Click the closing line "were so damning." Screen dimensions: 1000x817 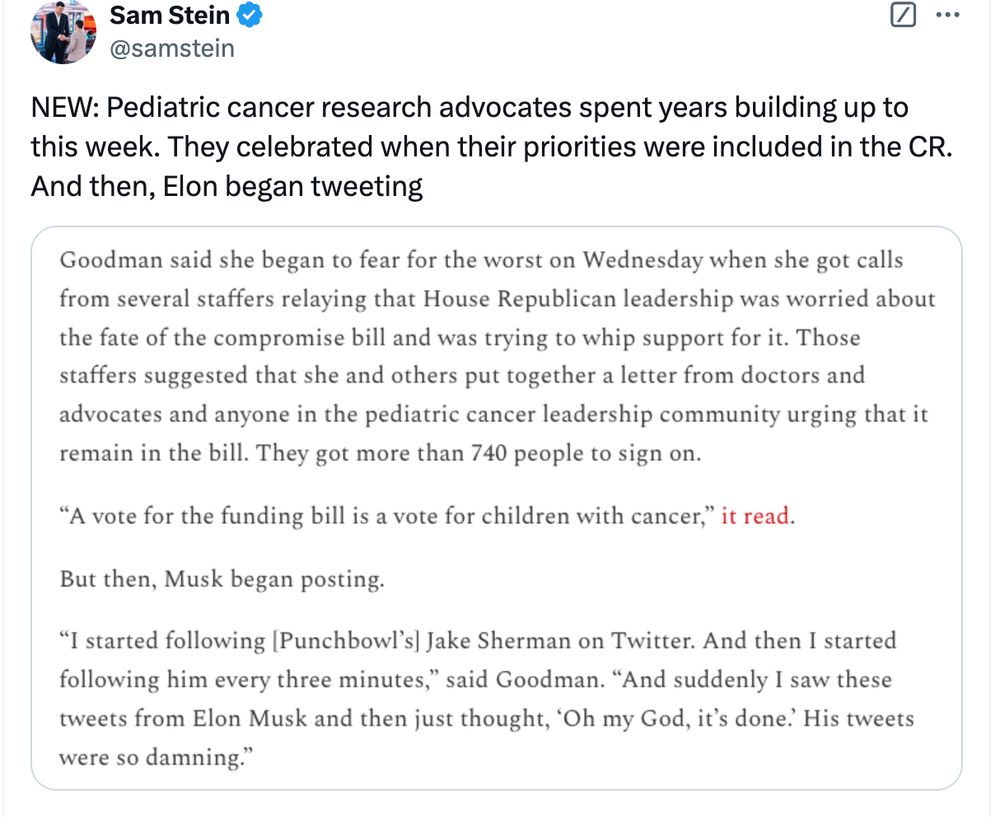151,757
